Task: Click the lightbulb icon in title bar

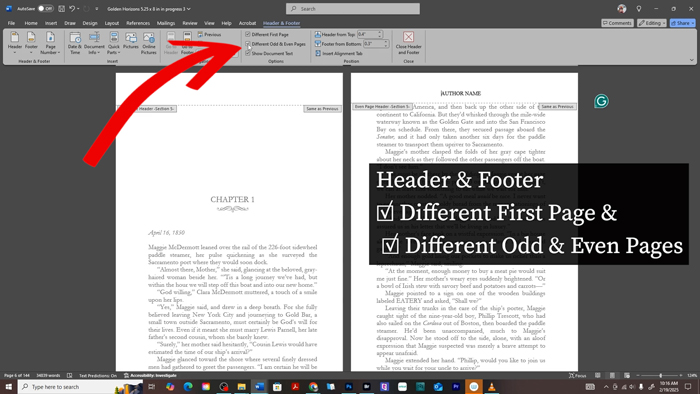Action: 639,8
